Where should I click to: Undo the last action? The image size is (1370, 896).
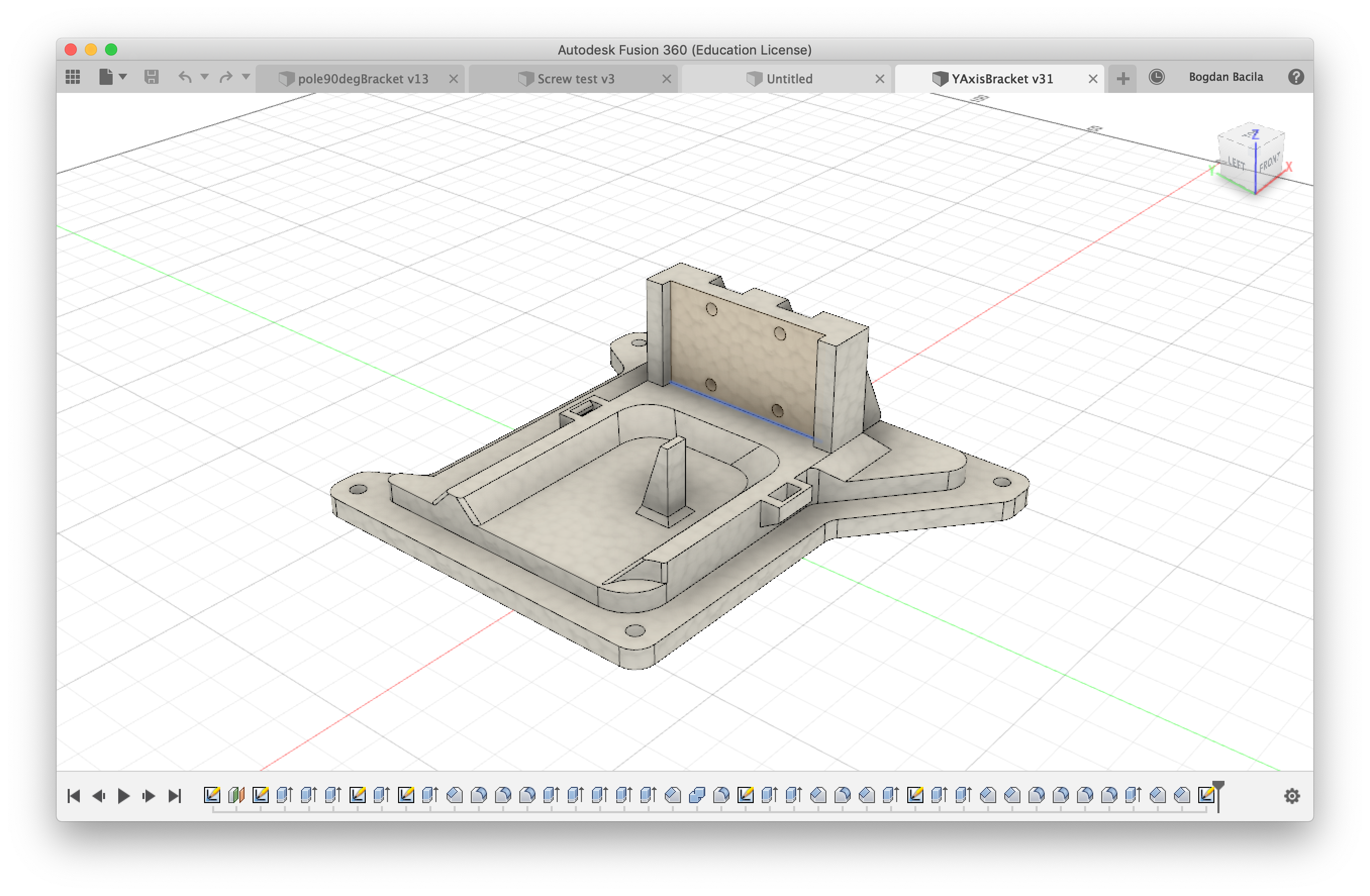click(185, 77)
